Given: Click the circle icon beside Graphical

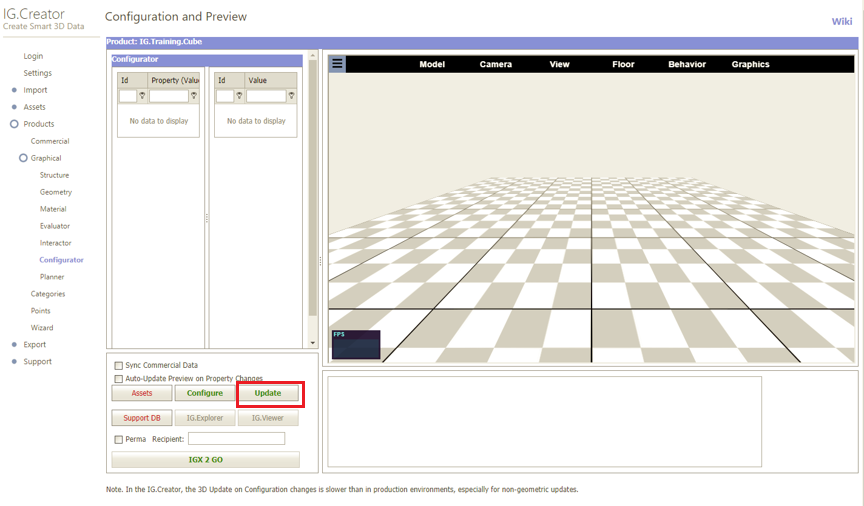Looking at the screenshot, I should [23, 158].
